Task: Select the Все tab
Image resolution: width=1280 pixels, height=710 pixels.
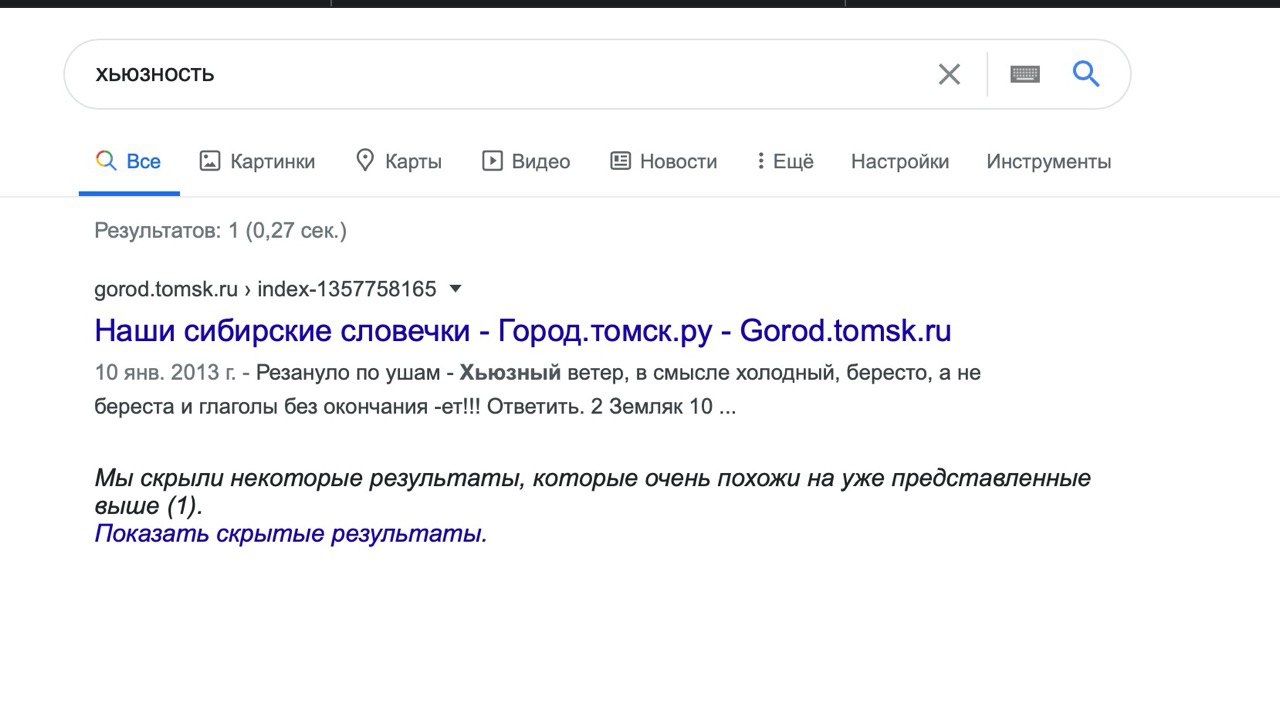Action: coord(128,161)
